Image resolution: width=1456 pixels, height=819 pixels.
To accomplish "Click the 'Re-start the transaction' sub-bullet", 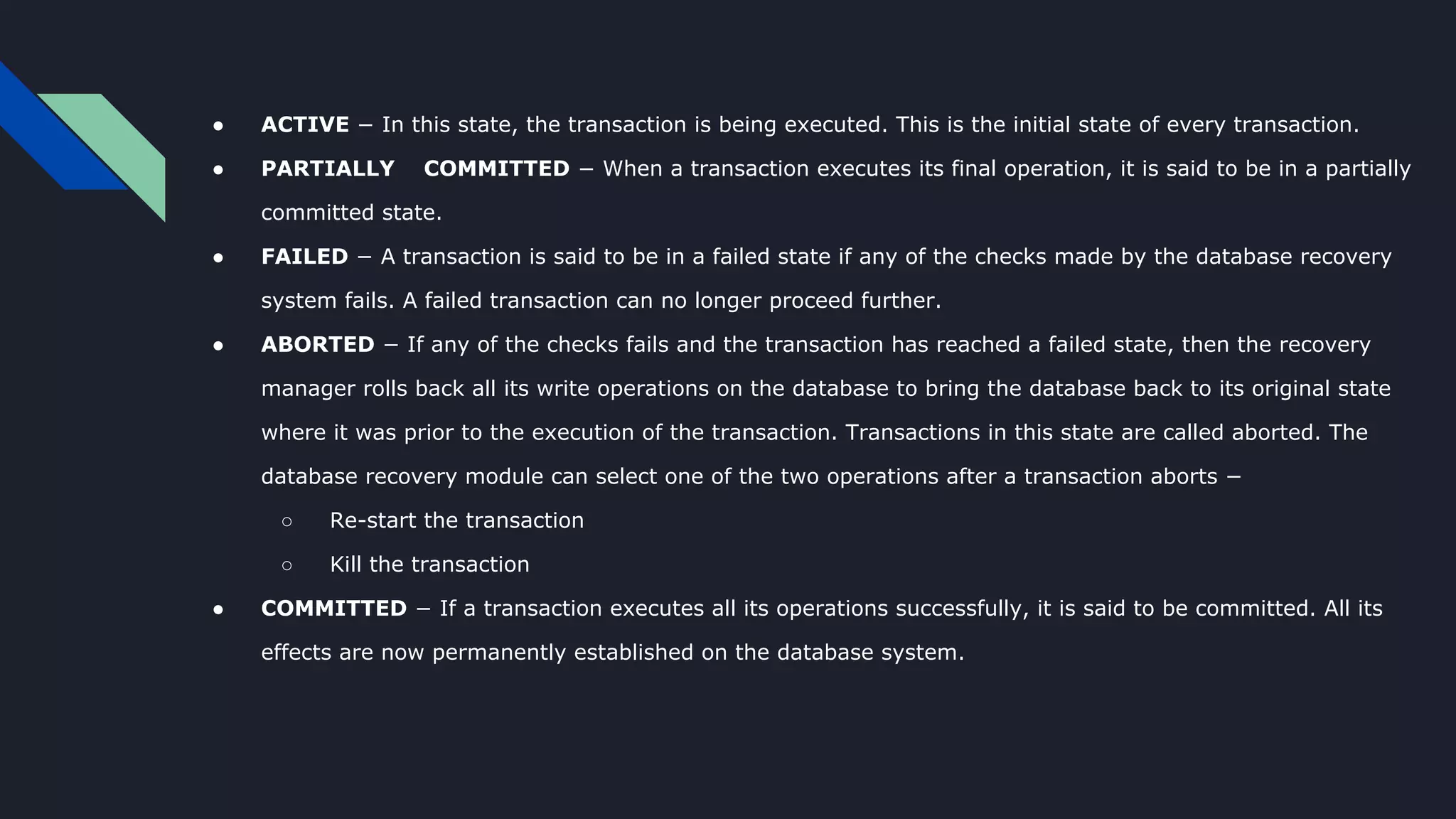I will point(457,520).
